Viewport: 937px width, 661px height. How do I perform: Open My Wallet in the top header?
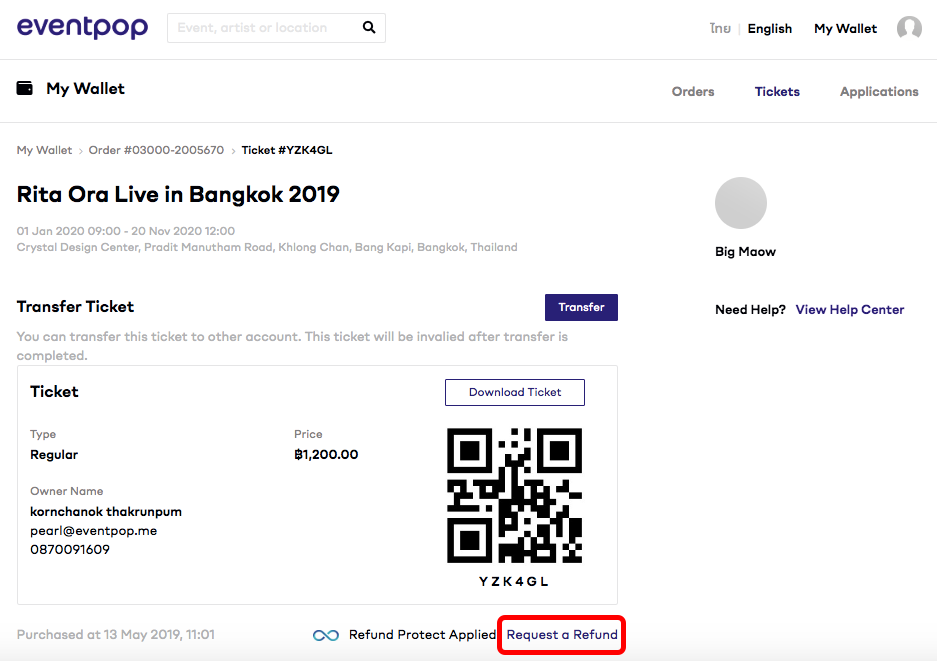click(x=846, y=29)
